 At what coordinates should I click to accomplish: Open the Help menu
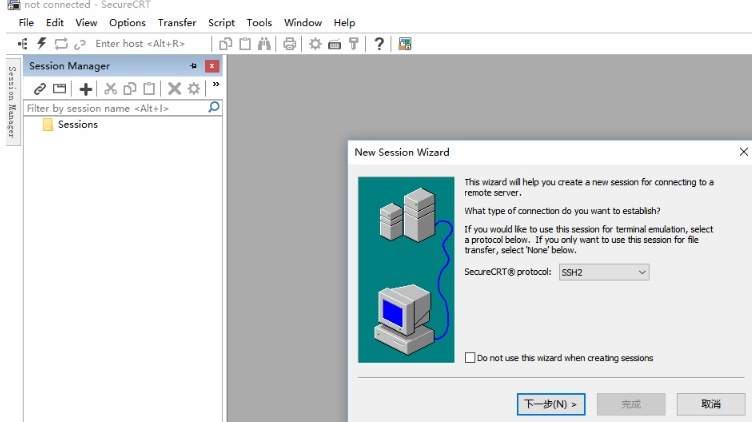[x=344, y=23]
